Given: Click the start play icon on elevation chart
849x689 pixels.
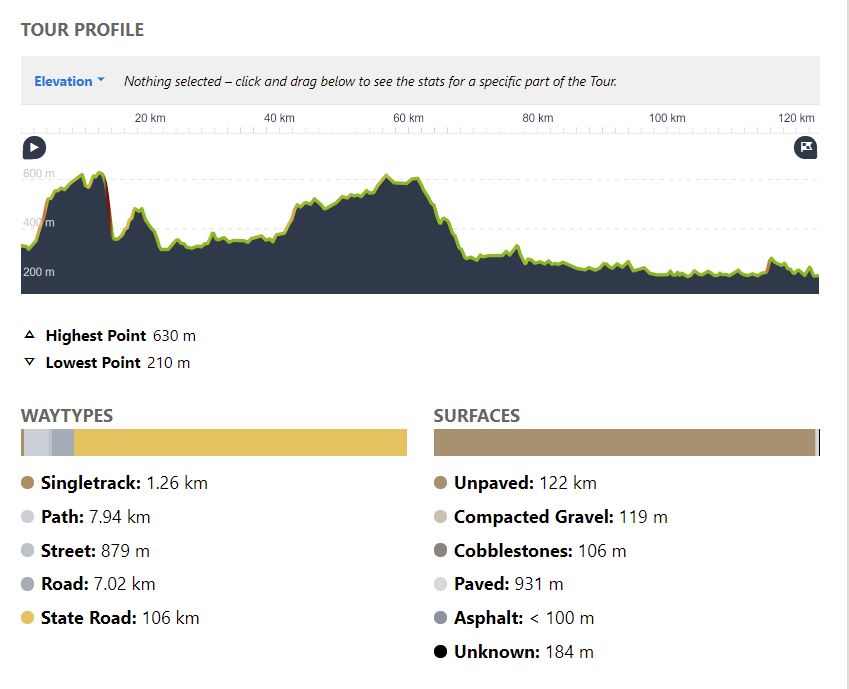Looking at the screenshot, I should pyautogui.click(x=34, y=148).
